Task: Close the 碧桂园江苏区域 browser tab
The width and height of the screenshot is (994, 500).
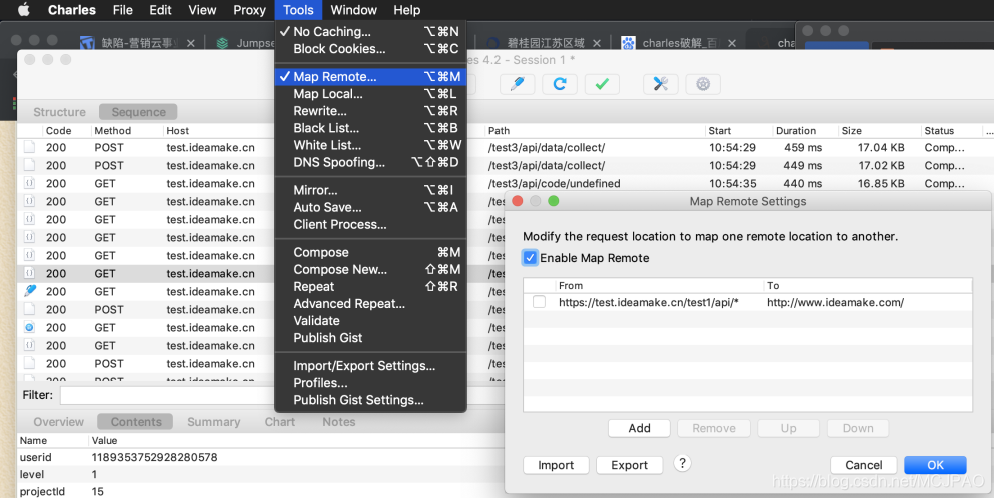Action: [x=597, y=43]
